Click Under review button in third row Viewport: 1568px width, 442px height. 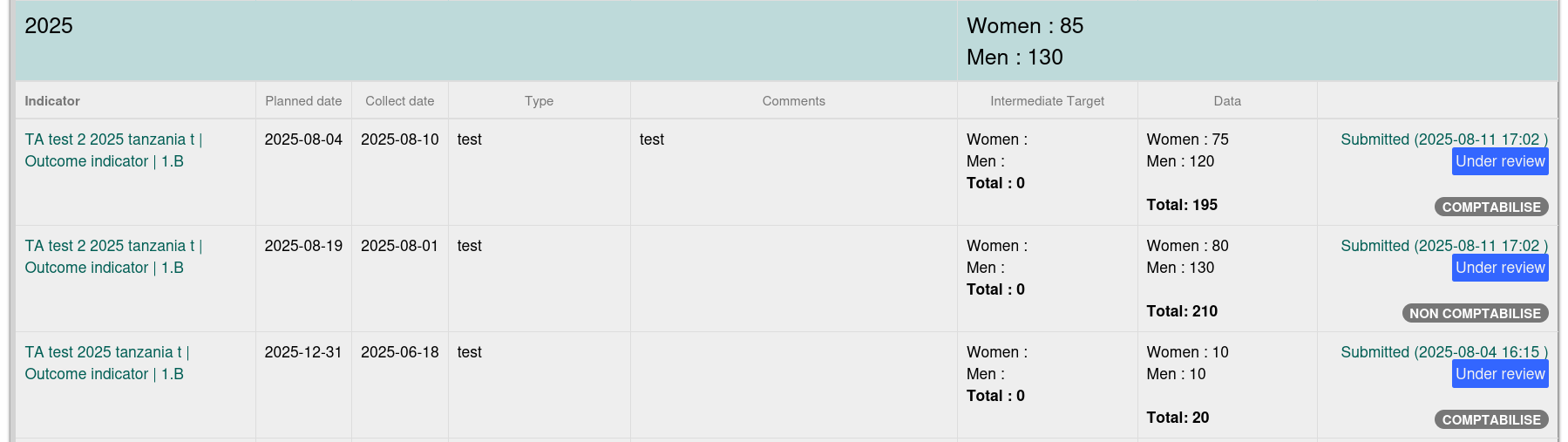(1500, 374)
